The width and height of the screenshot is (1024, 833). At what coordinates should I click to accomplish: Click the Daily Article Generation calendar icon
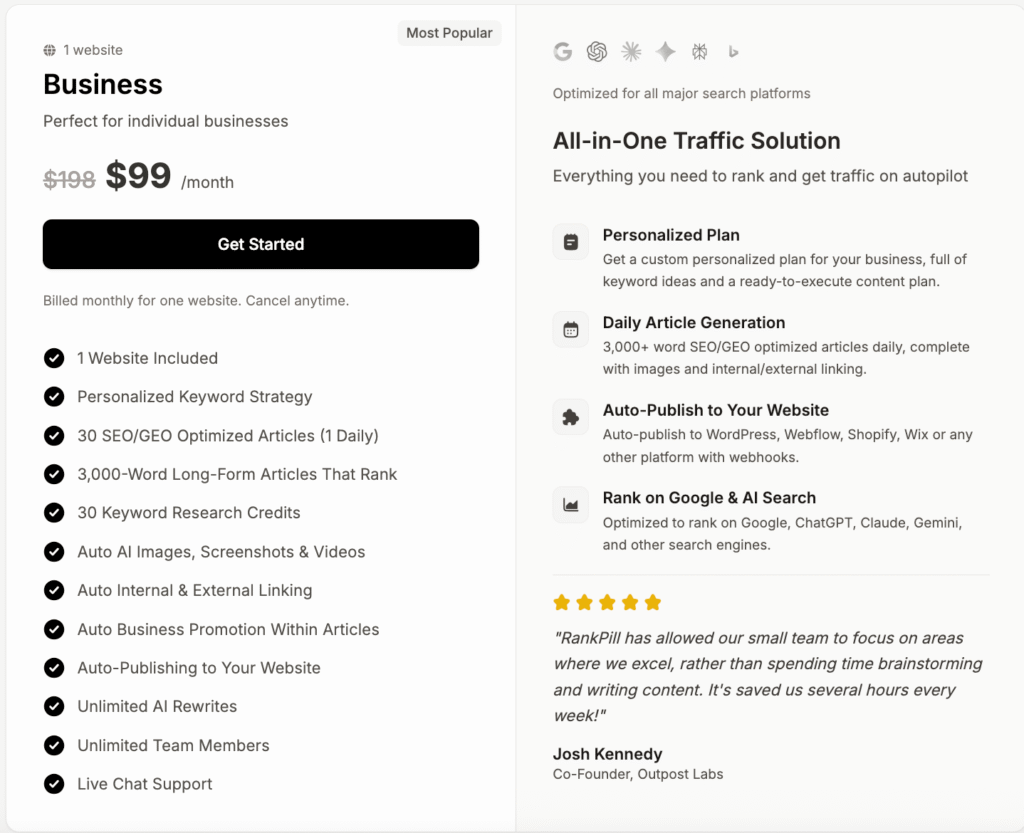point(571,330)
